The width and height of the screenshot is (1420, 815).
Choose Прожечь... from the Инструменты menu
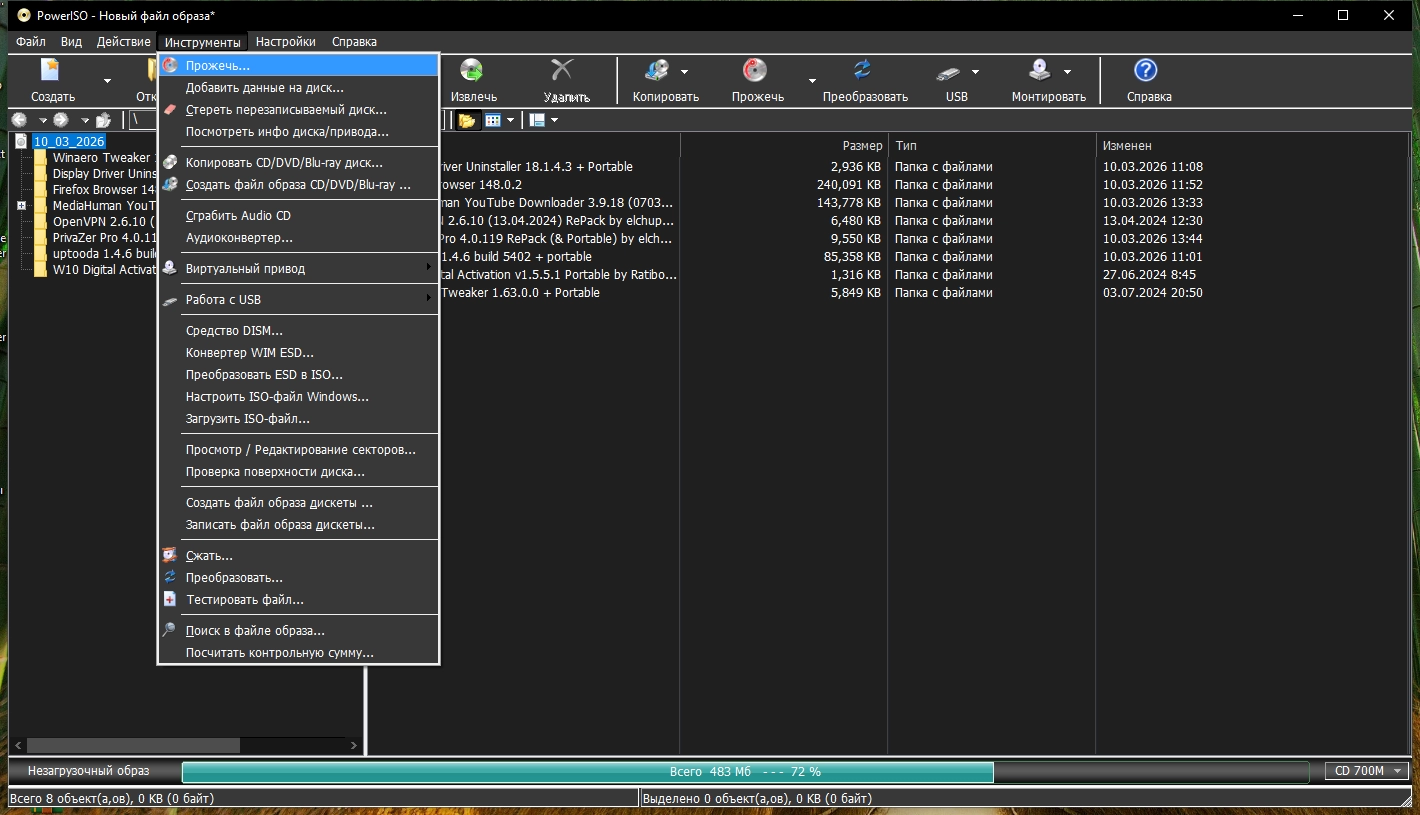pos(299,65)
